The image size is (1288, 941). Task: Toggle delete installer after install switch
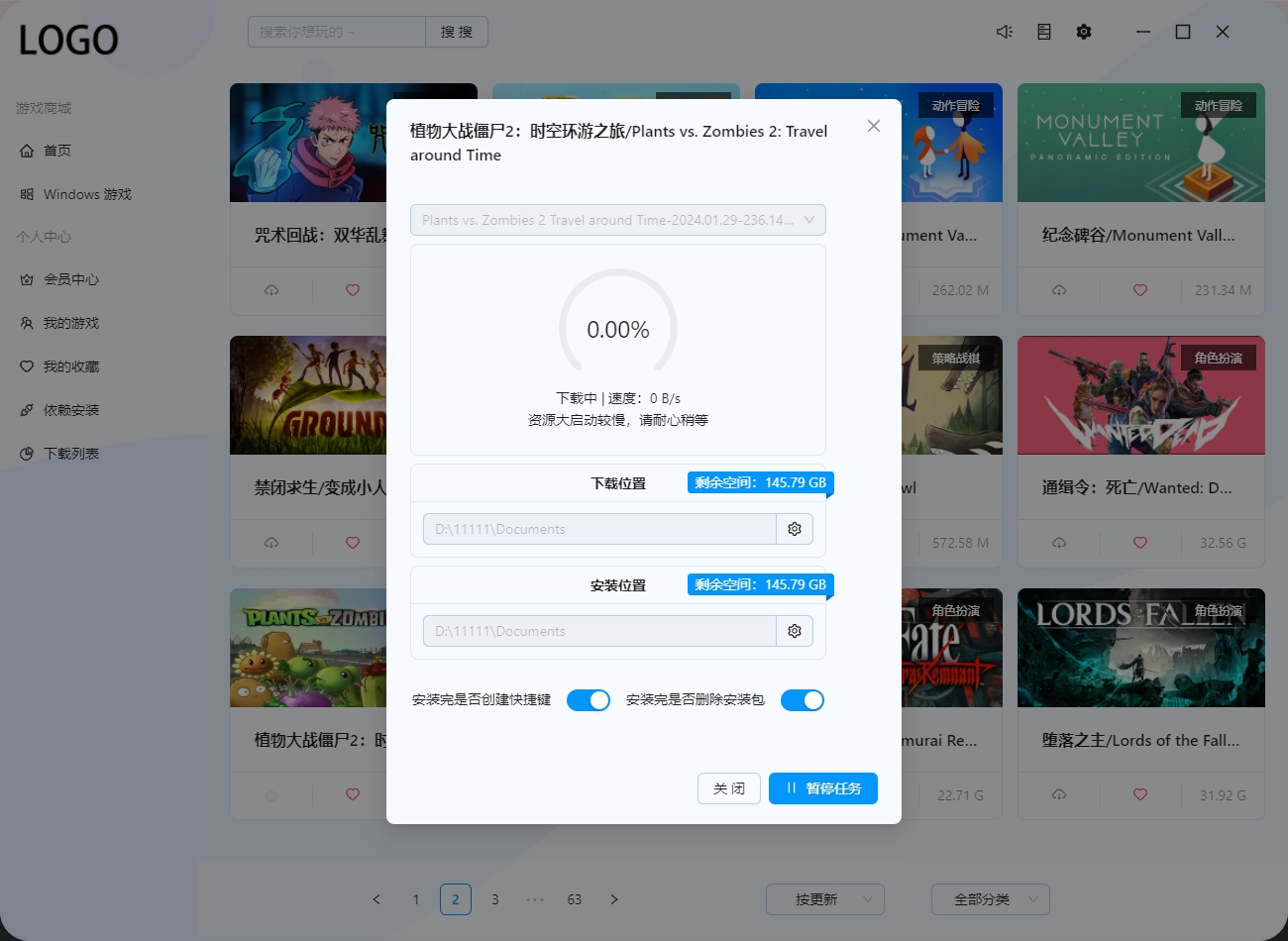(803, 700)
